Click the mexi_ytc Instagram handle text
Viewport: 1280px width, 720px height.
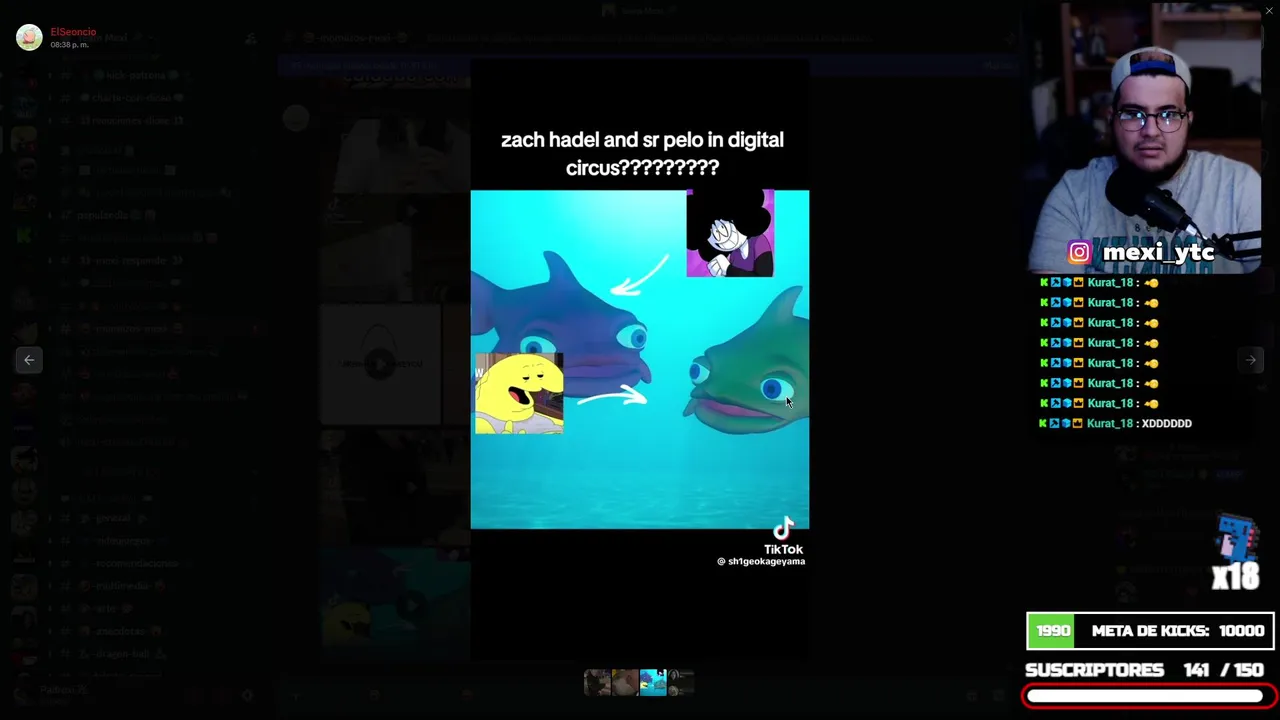tap(1158, 253)
